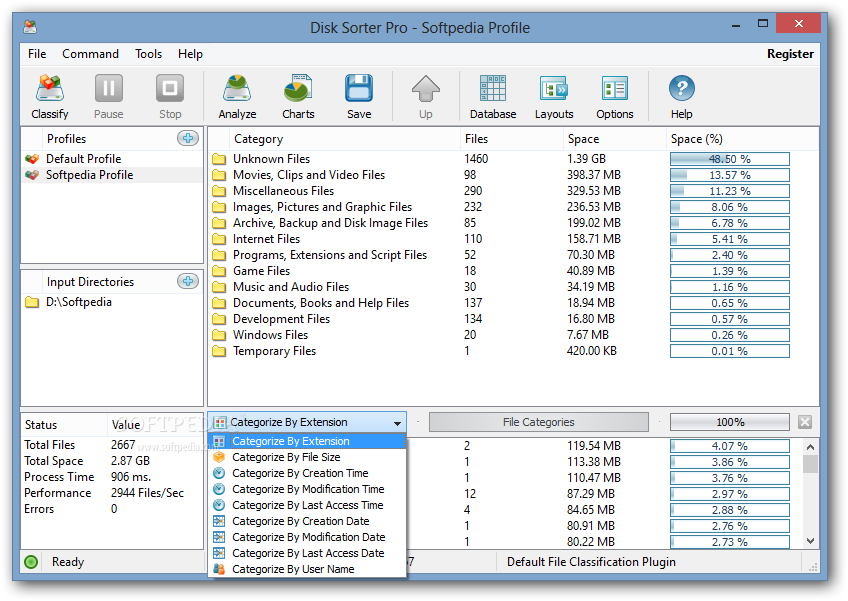Viewport: 848px width, 601px height.
Task: Select Music and Audio Files row
Action: click(513, 287)
